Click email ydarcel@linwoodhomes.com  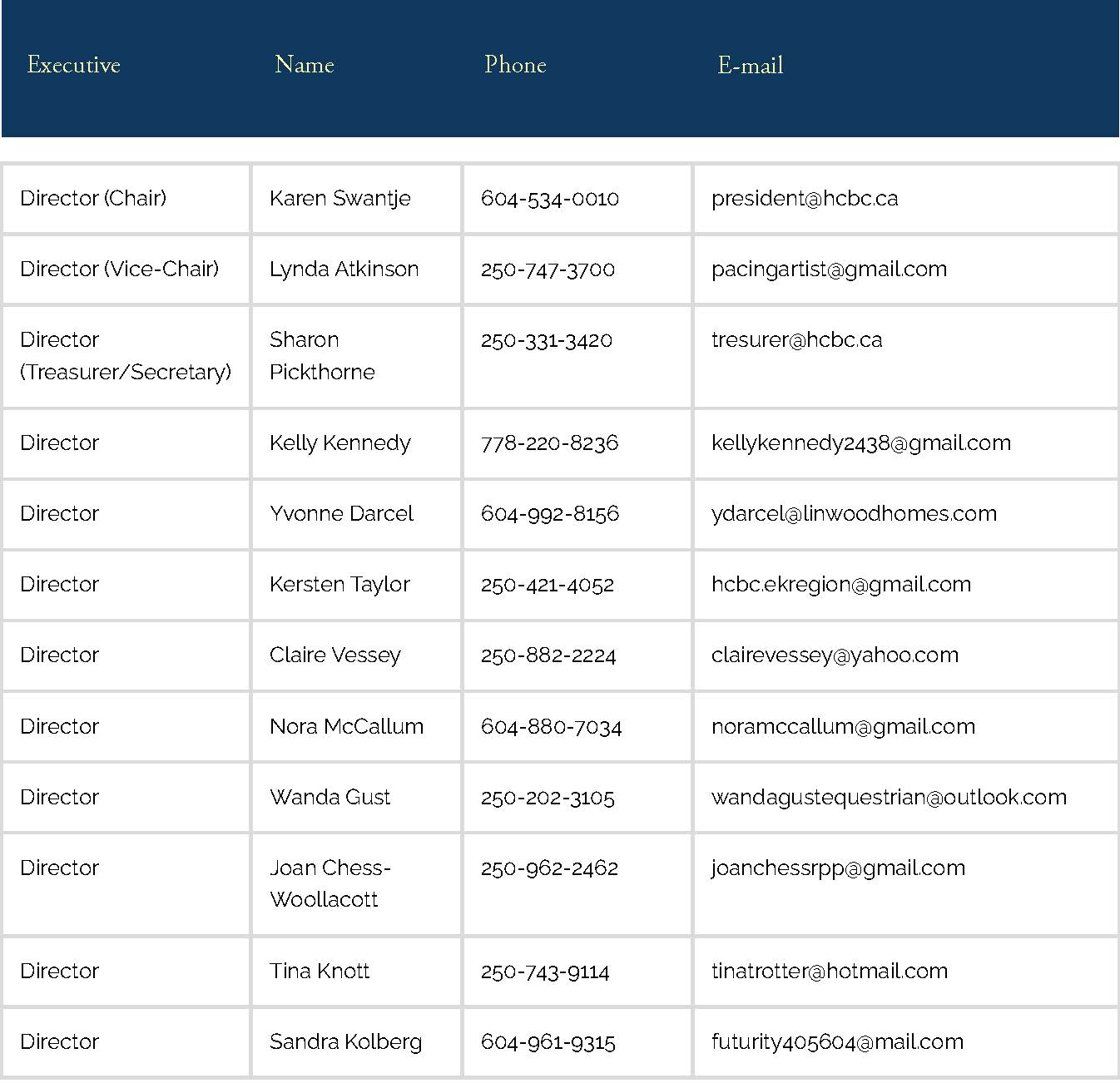[854, 513]
